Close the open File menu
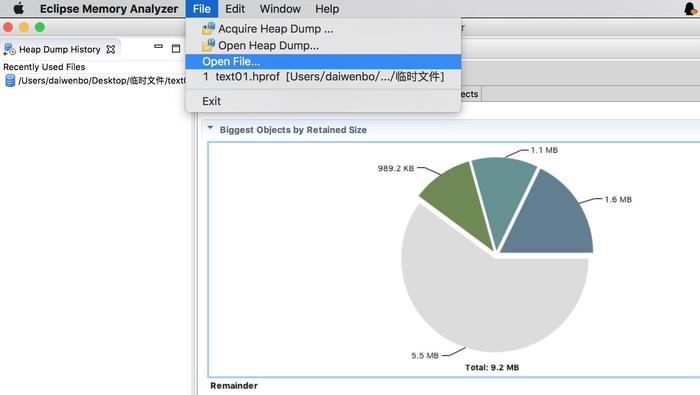Screen dimensions: 700x395 click(202, 9)
